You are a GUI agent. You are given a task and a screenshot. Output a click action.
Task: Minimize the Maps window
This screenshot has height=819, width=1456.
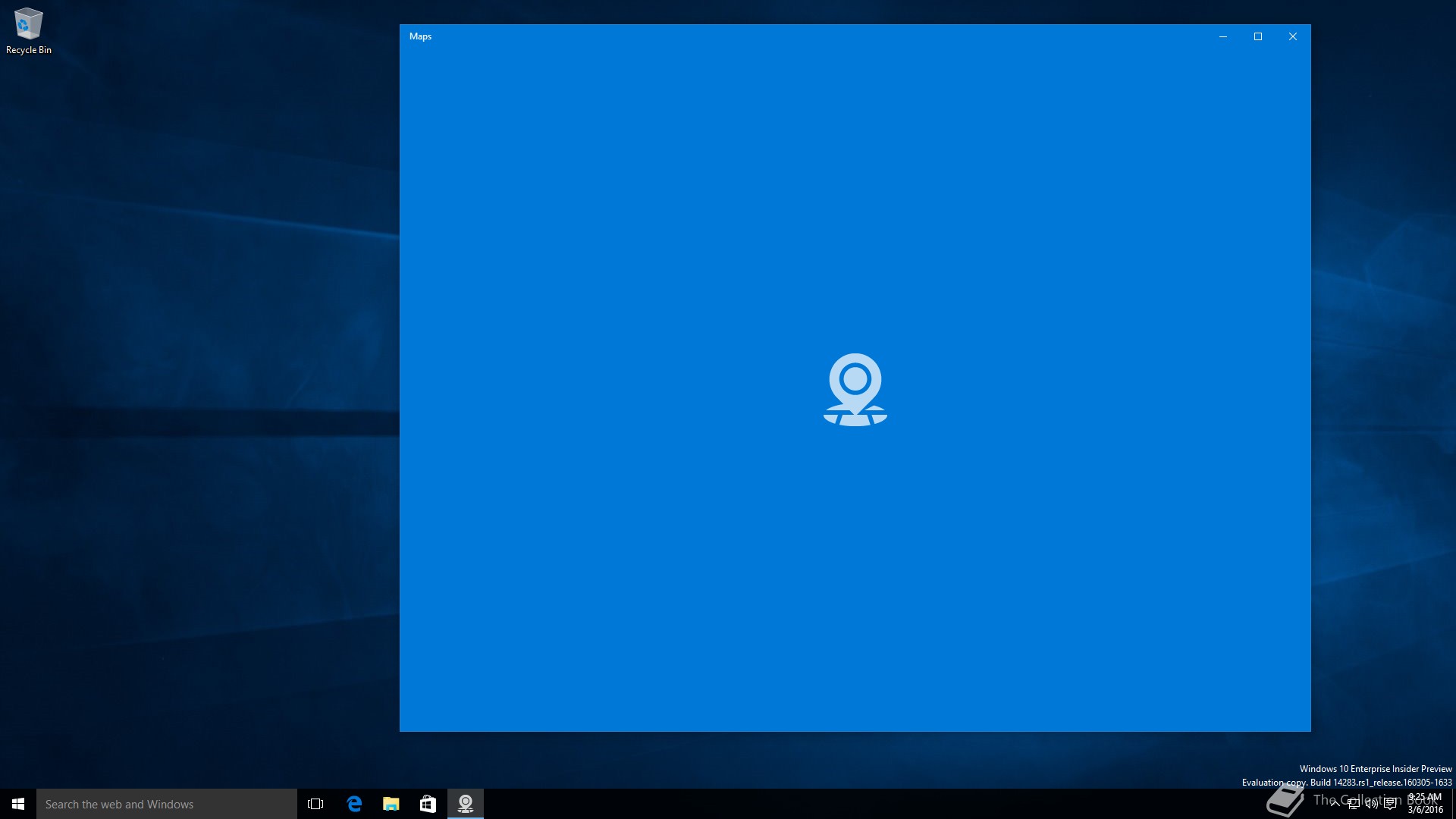[x=1222, y=36]
